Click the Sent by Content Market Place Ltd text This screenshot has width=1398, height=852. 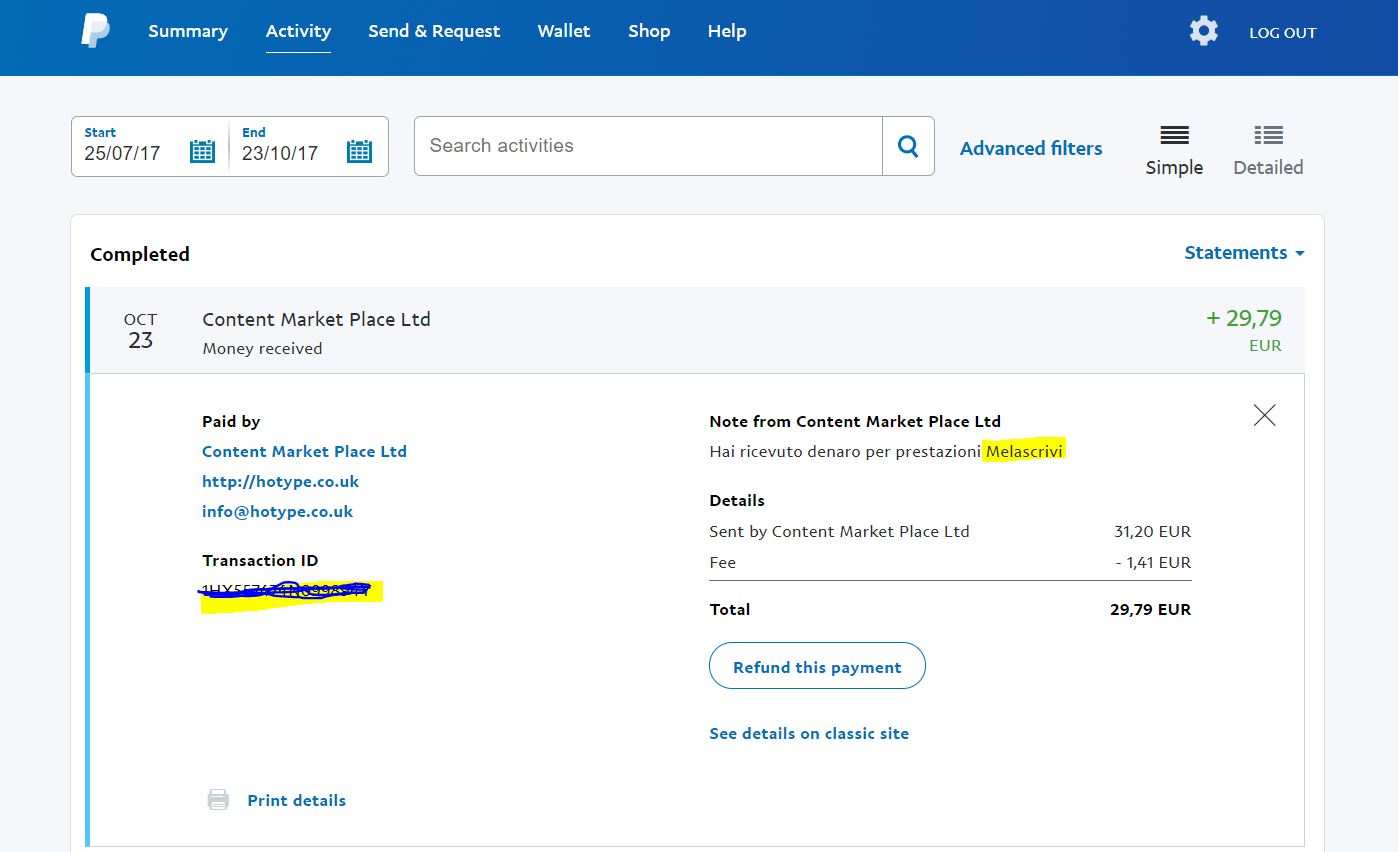pos(839,532)
